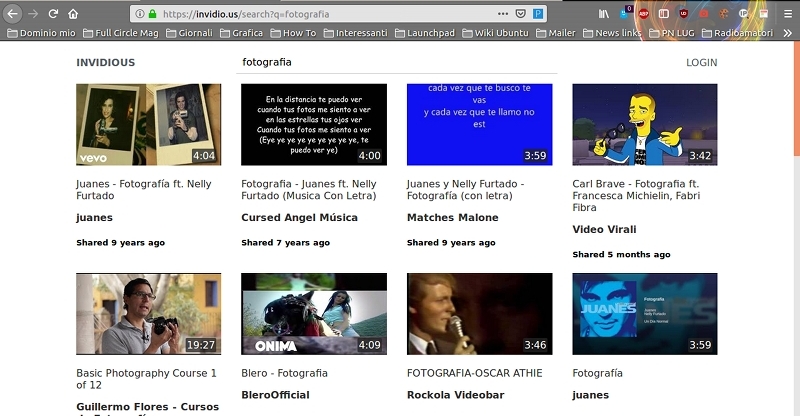
Task: Open the Firefox Library icon
Action: pos(604,14)
